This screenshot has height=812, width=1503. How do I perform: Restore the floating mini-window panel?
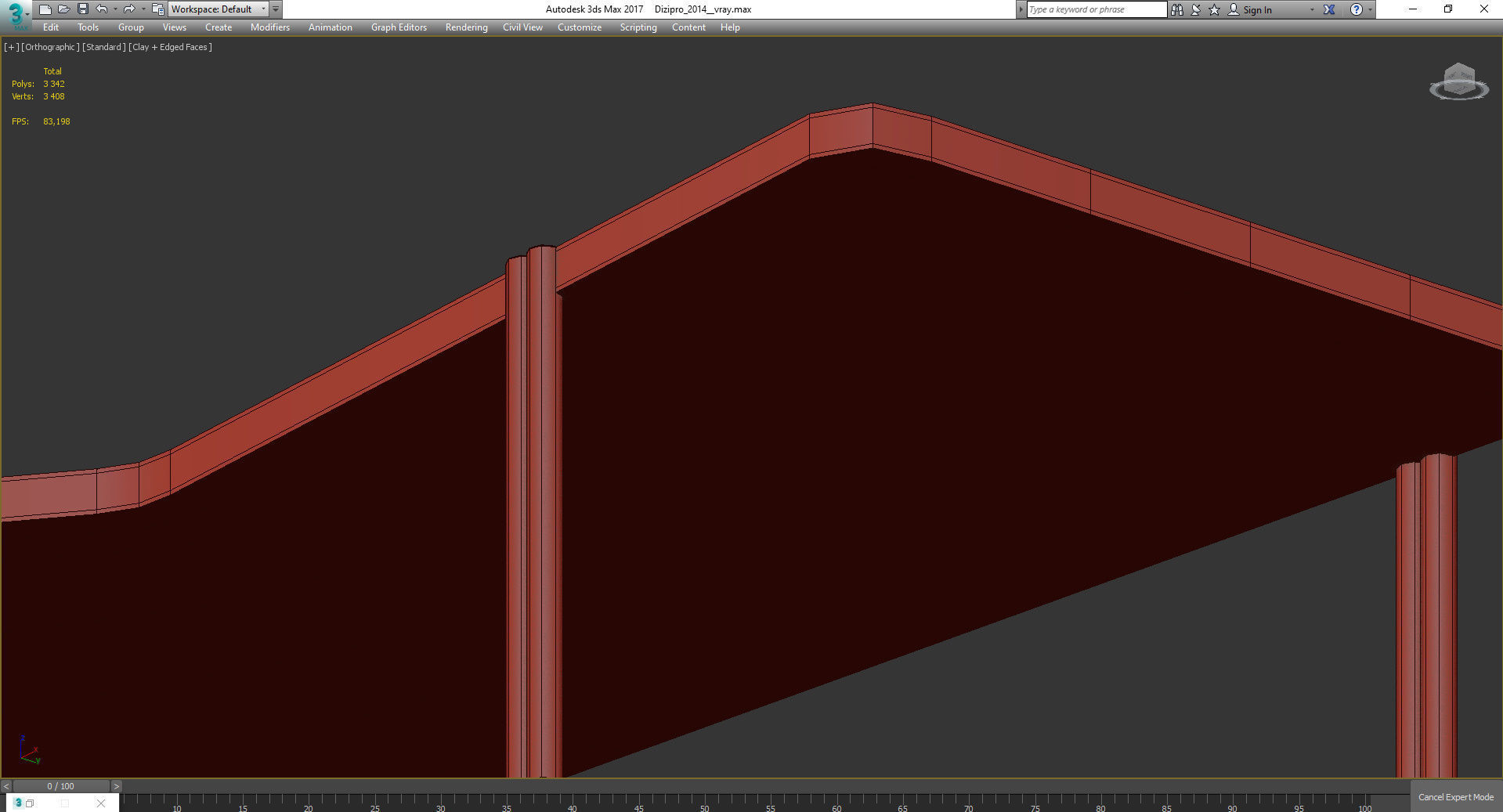[x=30, y=803]
